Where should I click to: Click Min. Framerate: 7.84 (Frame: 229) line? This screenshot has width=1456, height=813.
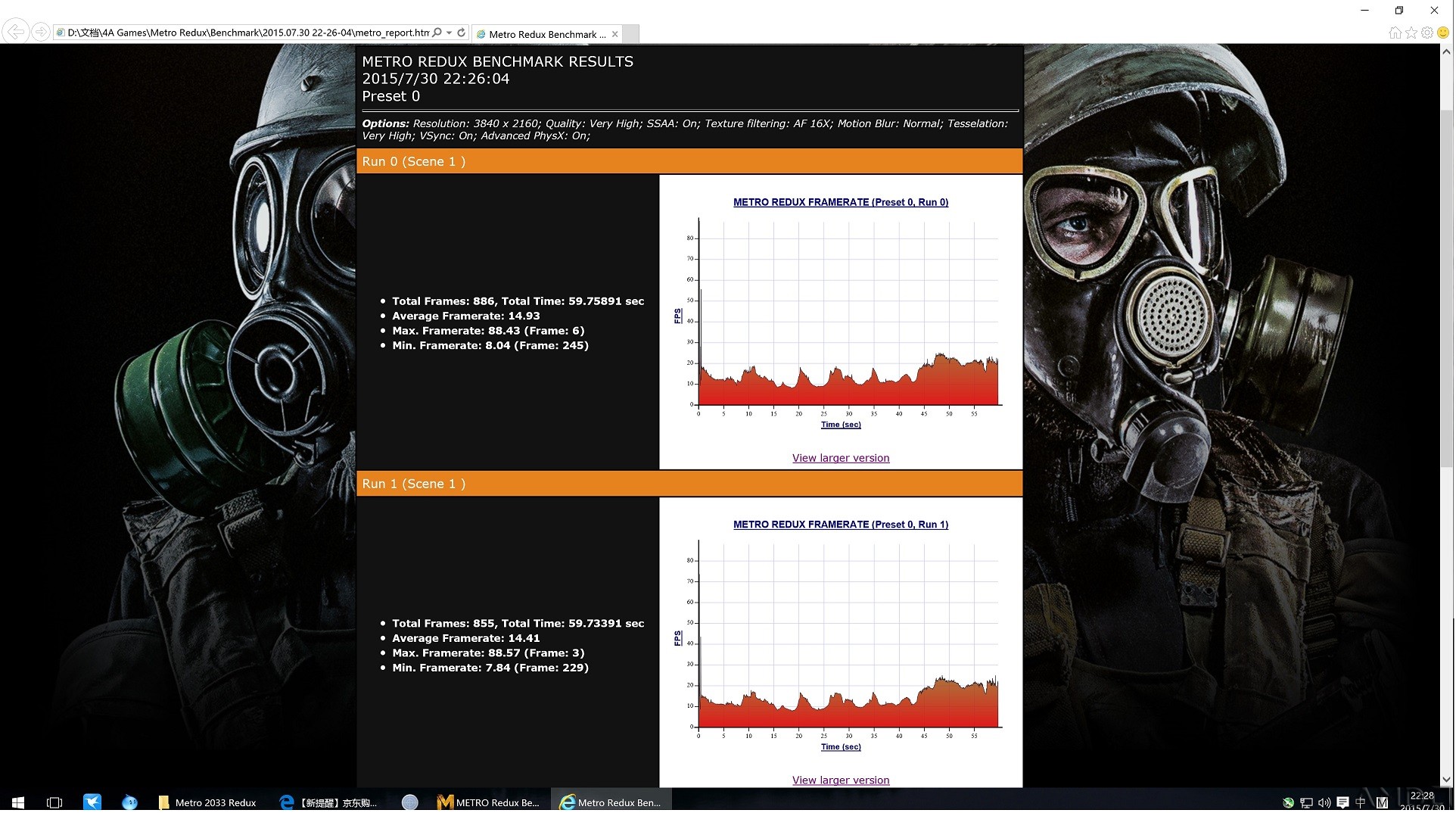490,668
